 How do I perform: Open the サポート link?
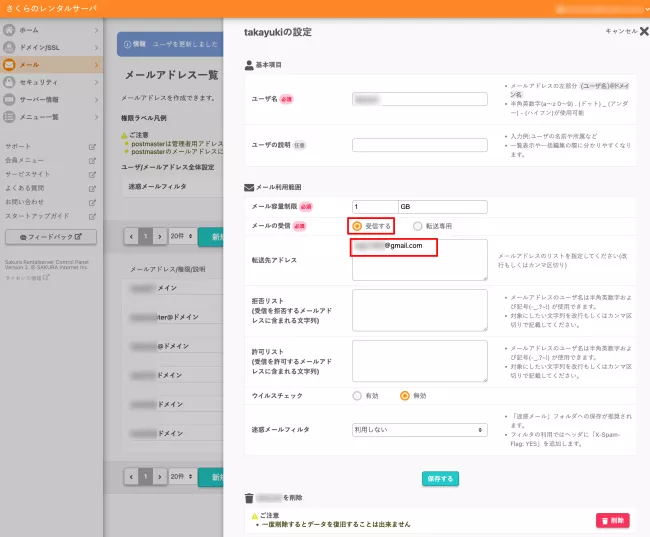click(18, 146)
